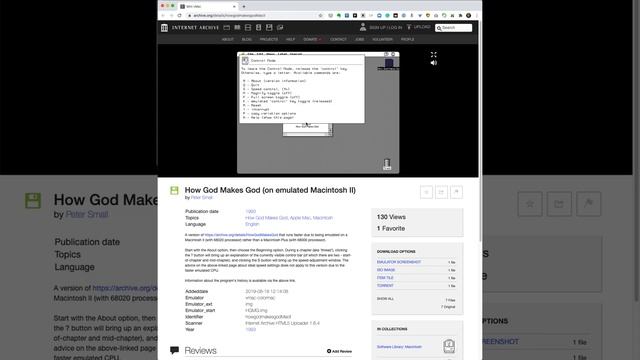Viewport: 640px width, 360px height.
Task: Mute the emulator with the speaker icon
Action: [433, 63]
